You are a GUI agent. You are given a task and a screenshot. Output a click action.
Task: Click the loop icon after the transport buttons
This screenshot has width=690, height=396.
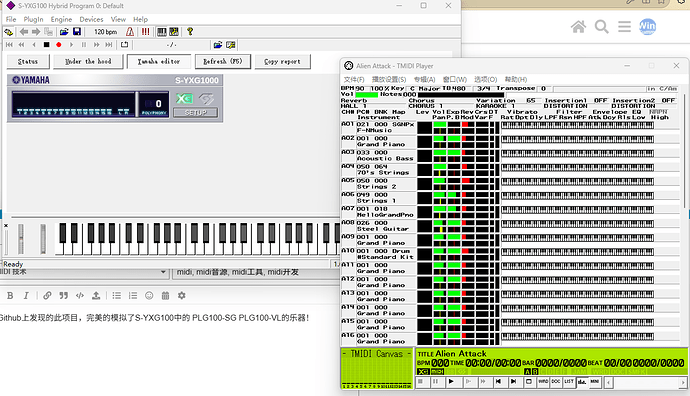click(125, 45)
